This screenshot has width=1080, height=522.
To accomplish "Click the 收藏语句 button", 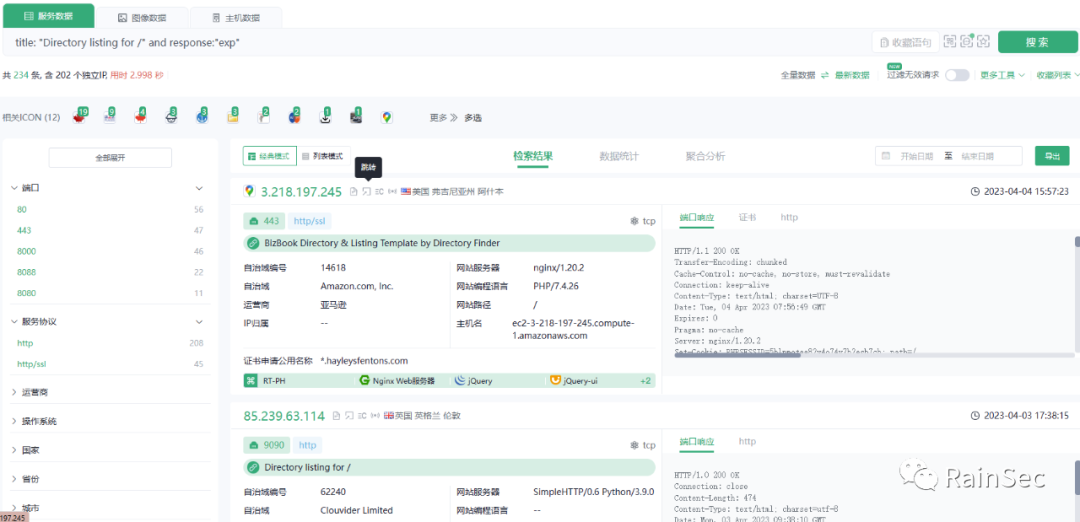I will 906,42.
